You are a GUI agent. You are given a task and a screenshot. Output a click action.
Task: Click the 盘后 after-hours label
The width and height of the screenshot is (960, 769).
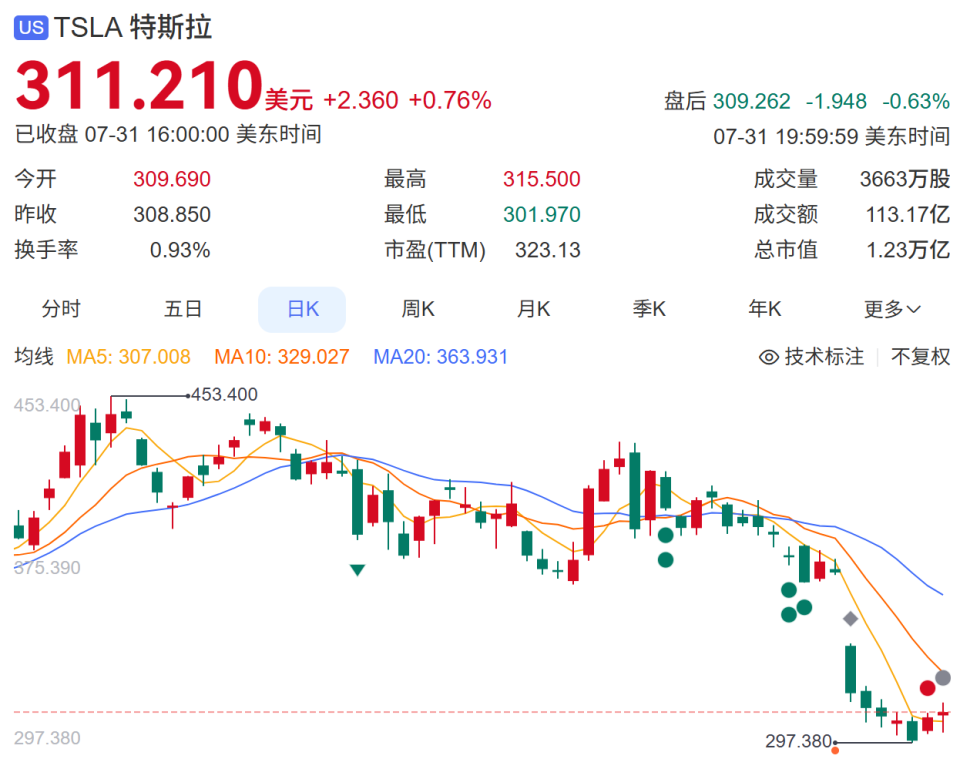(685, 101)
